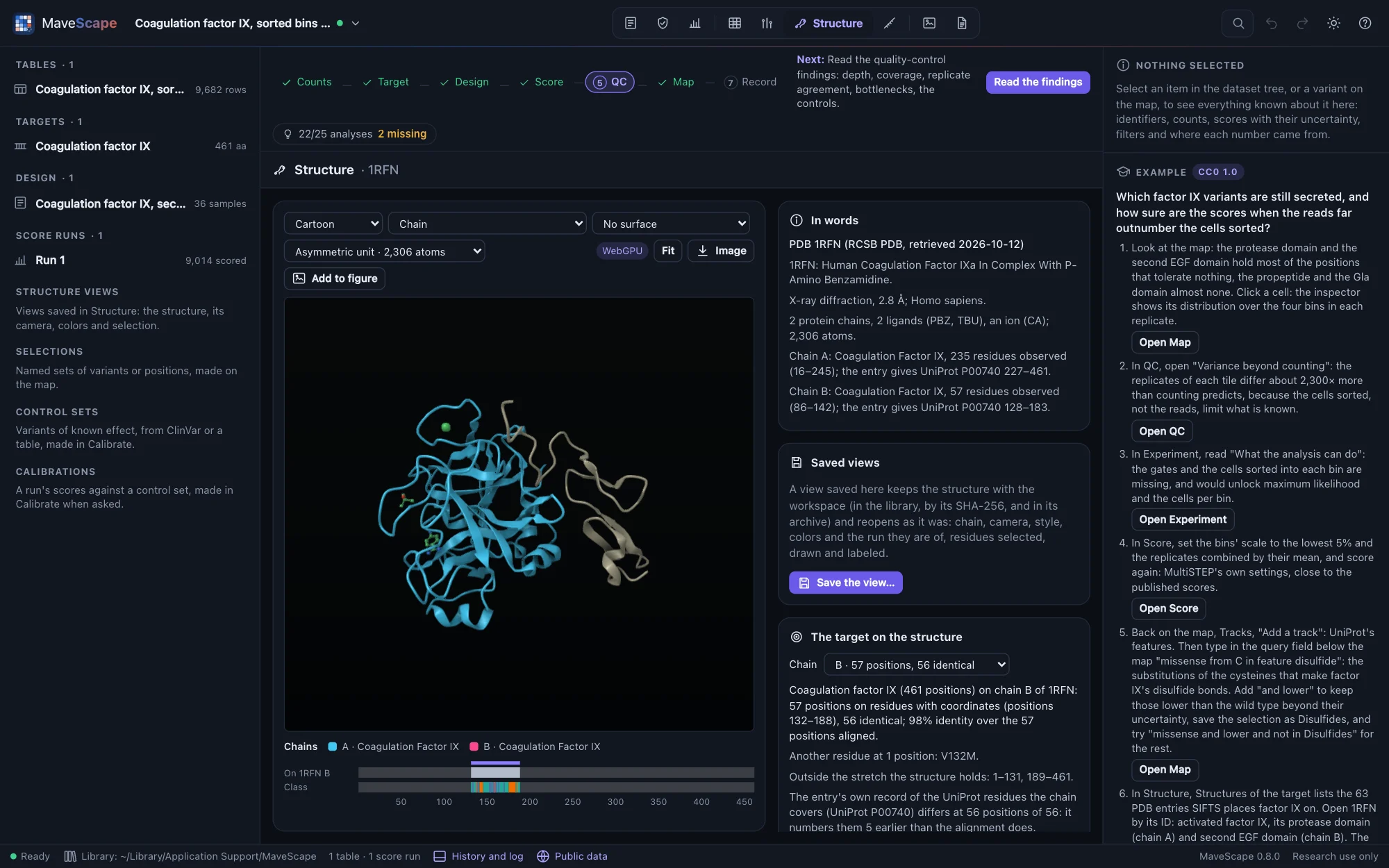Image resolution: width=1389 pixels, height=868 pixels.
Task: Click the info icon beside Nothing Selected
Action: tap(1123, 65)
